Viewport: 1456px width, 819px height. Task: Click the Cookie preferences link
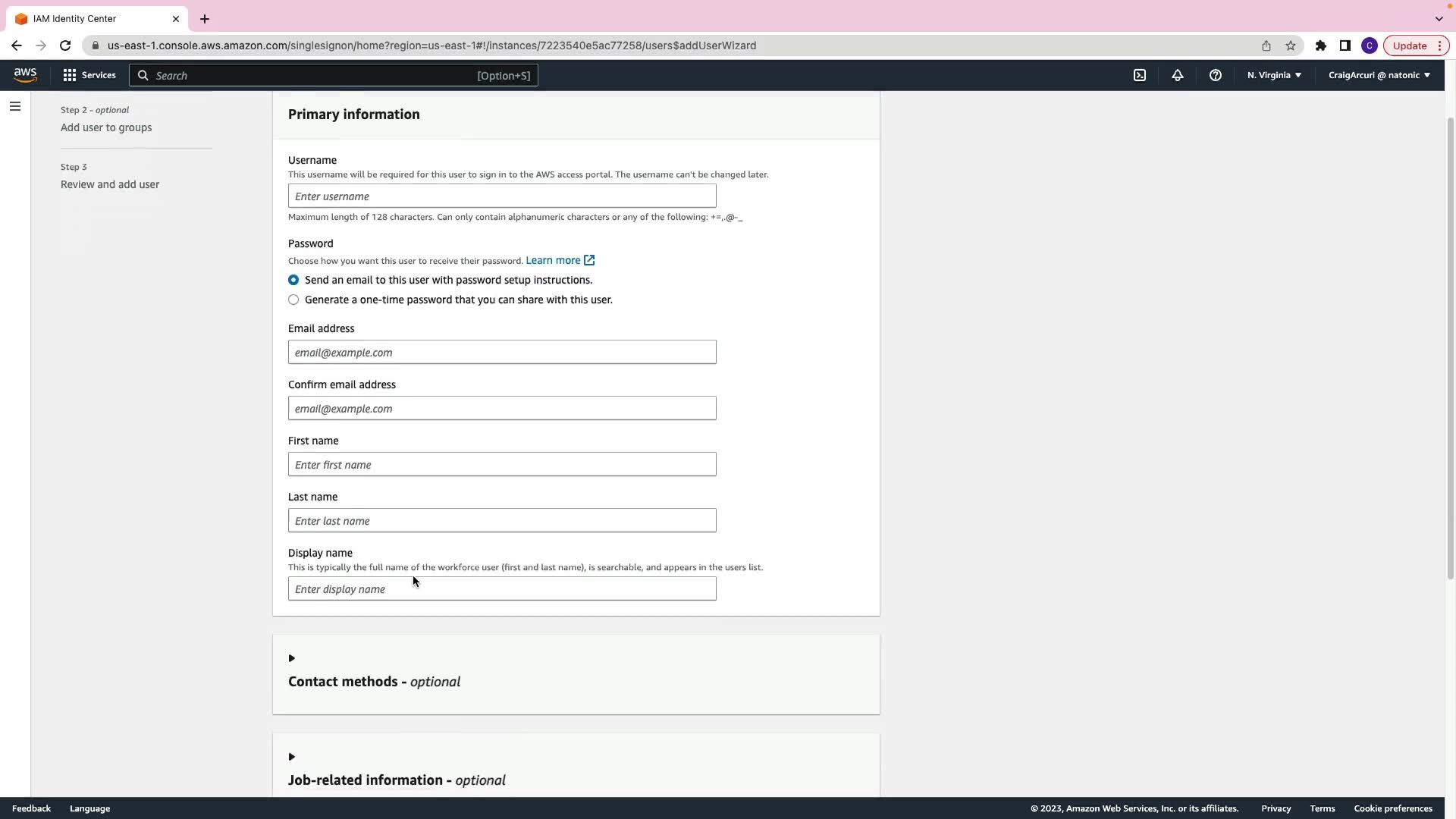pyautogui.click(x=1392, y=808)
